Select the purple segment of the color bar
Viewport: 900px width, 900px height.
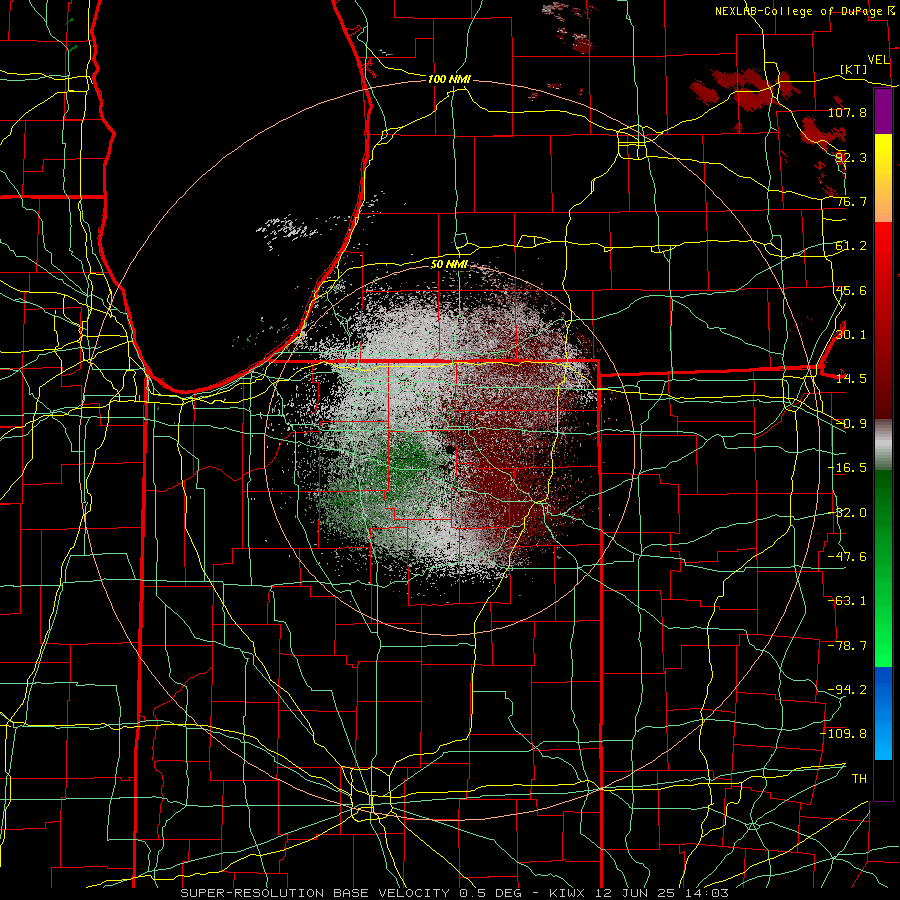pyautogui.click(x=883, y=112)
